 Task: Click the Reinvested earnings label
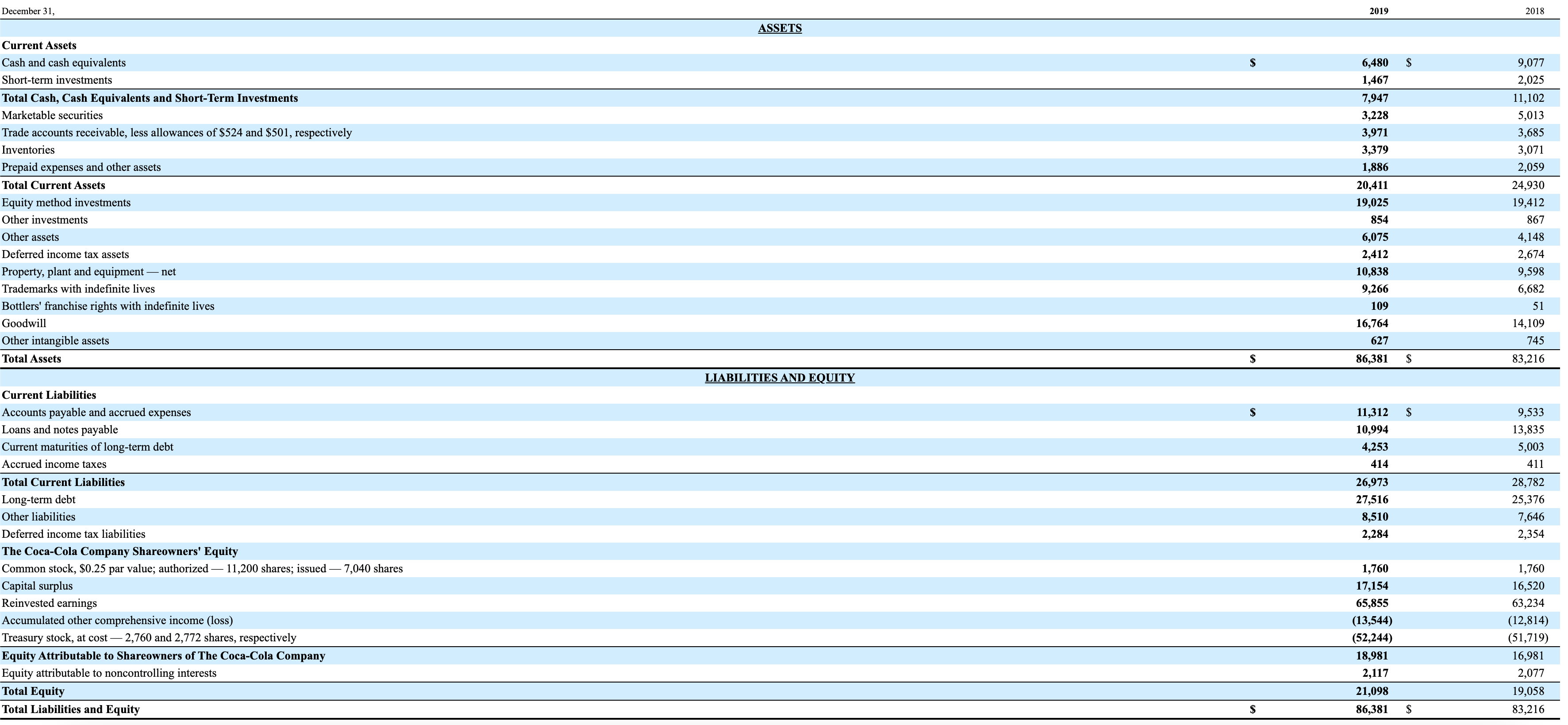point(49,604)
